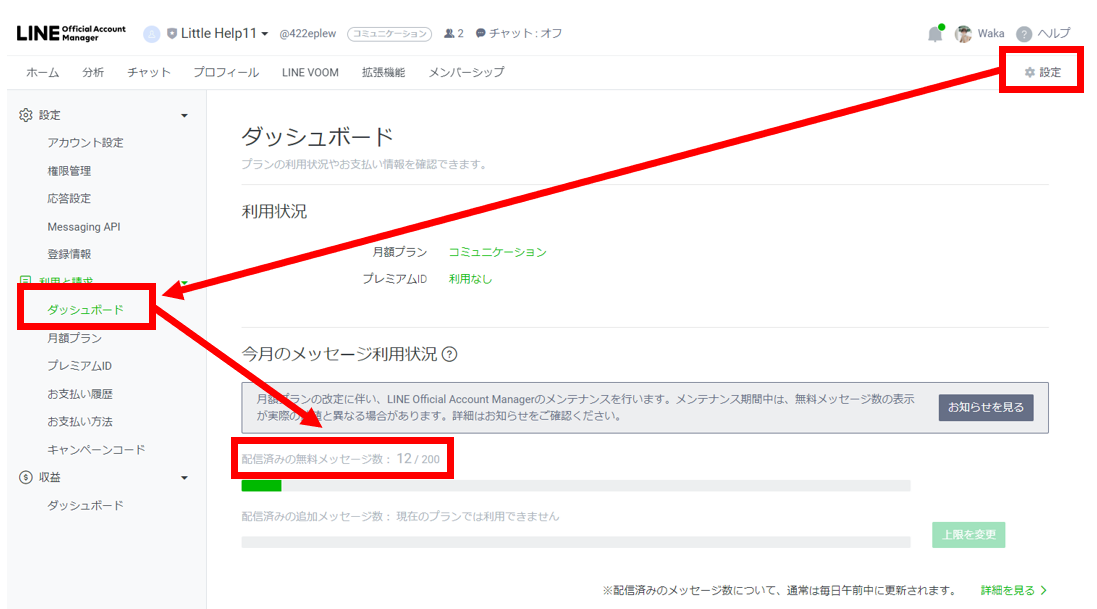Open the help question mark icon
The height and width of the screenshot is (609, 1097).
coord(1024,34)
